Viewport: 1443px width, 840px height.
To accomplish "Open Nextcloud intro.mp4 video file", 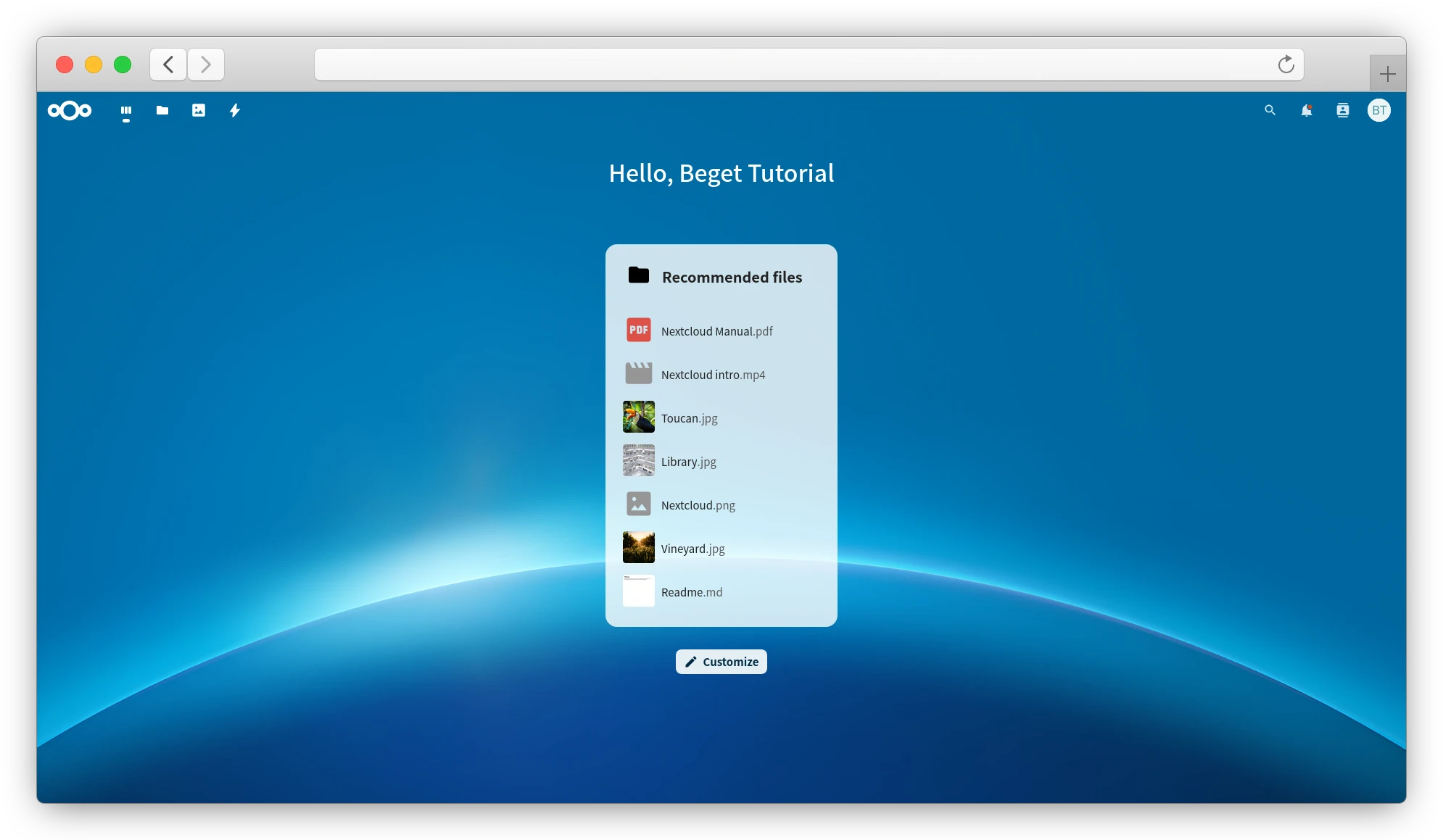I will pos(713,375).
